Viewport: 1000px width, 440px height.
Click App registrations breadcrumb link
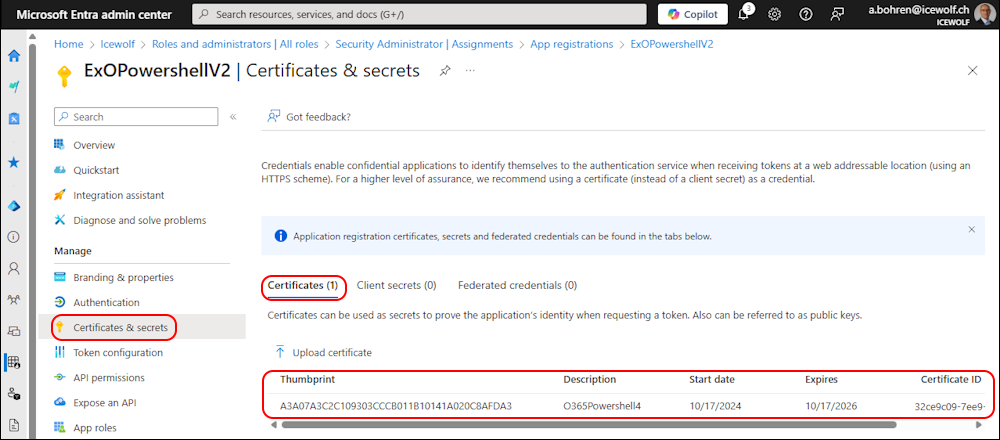click(x=571, y=44)
